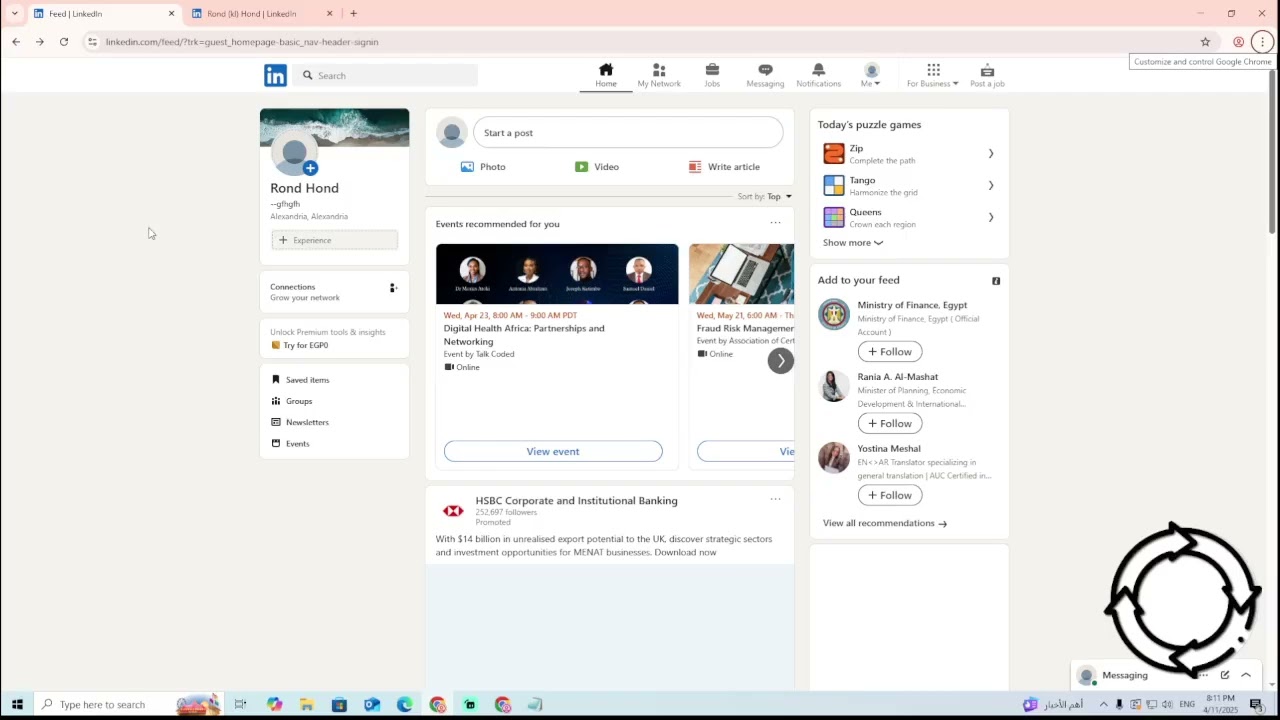Open the events card options menu
Viewport: 1280px width, 720px height.
(x=775, y=223)
